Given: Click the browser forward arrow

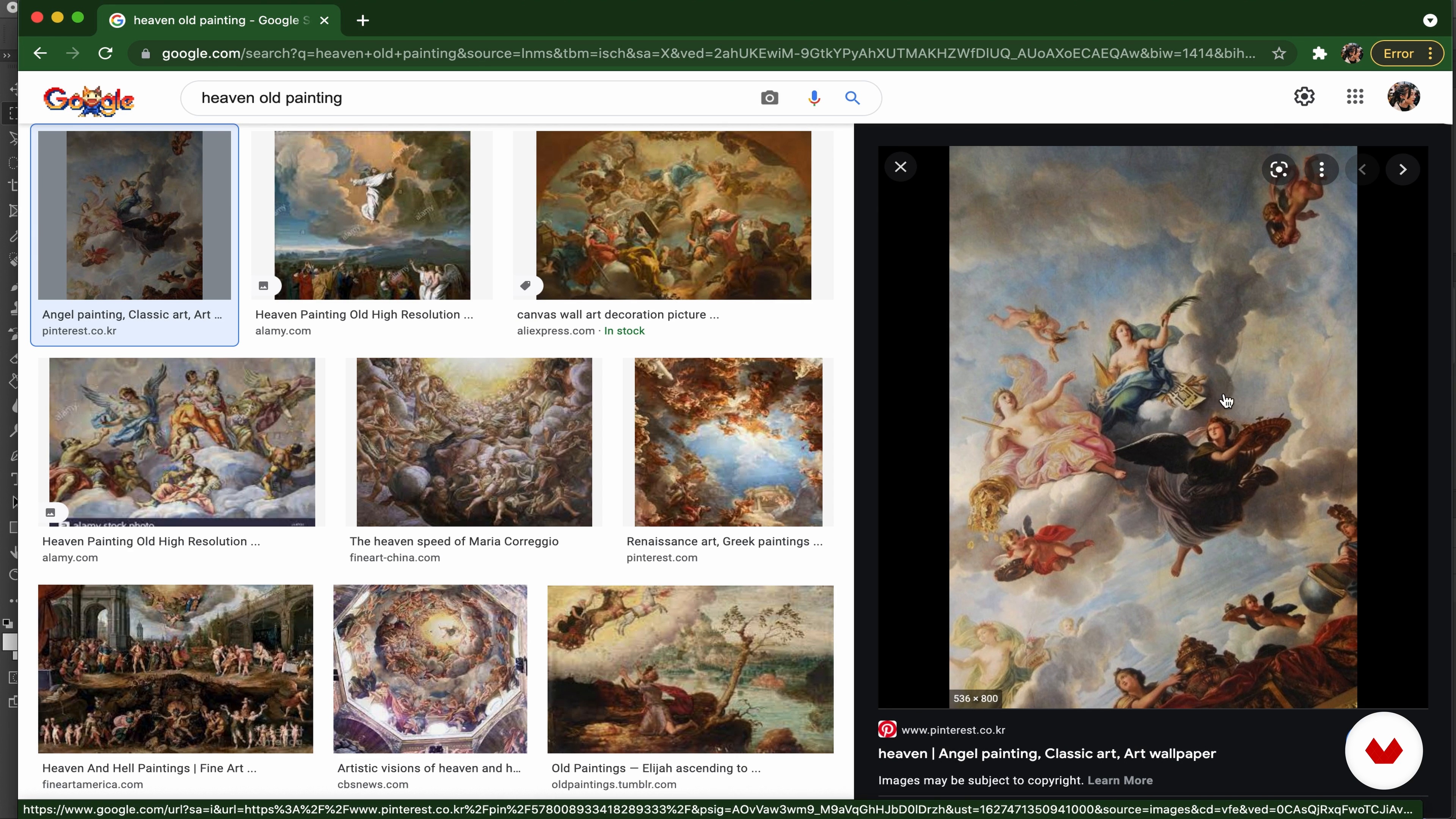Looking at the screenshot, I should click(x=72, y=53).
